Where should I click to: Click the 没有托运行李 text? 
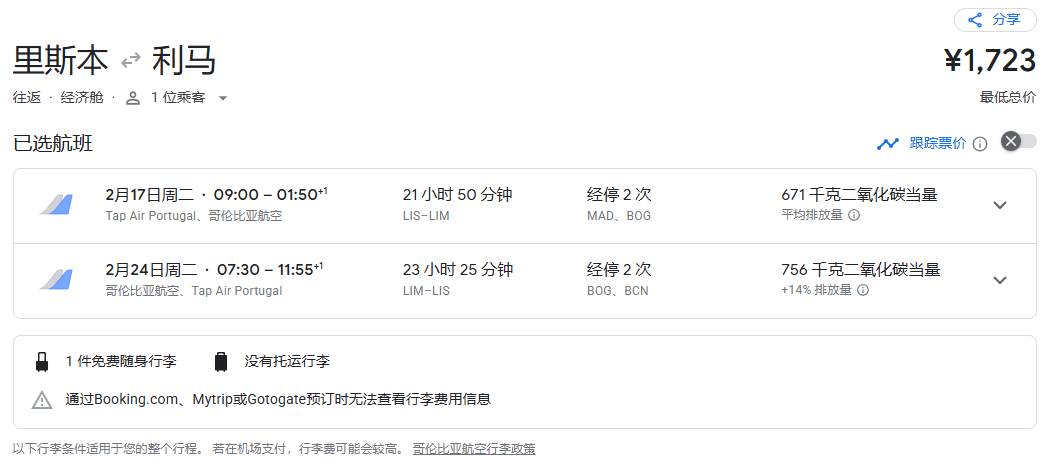pyautogui.click(x=288, y=362)
